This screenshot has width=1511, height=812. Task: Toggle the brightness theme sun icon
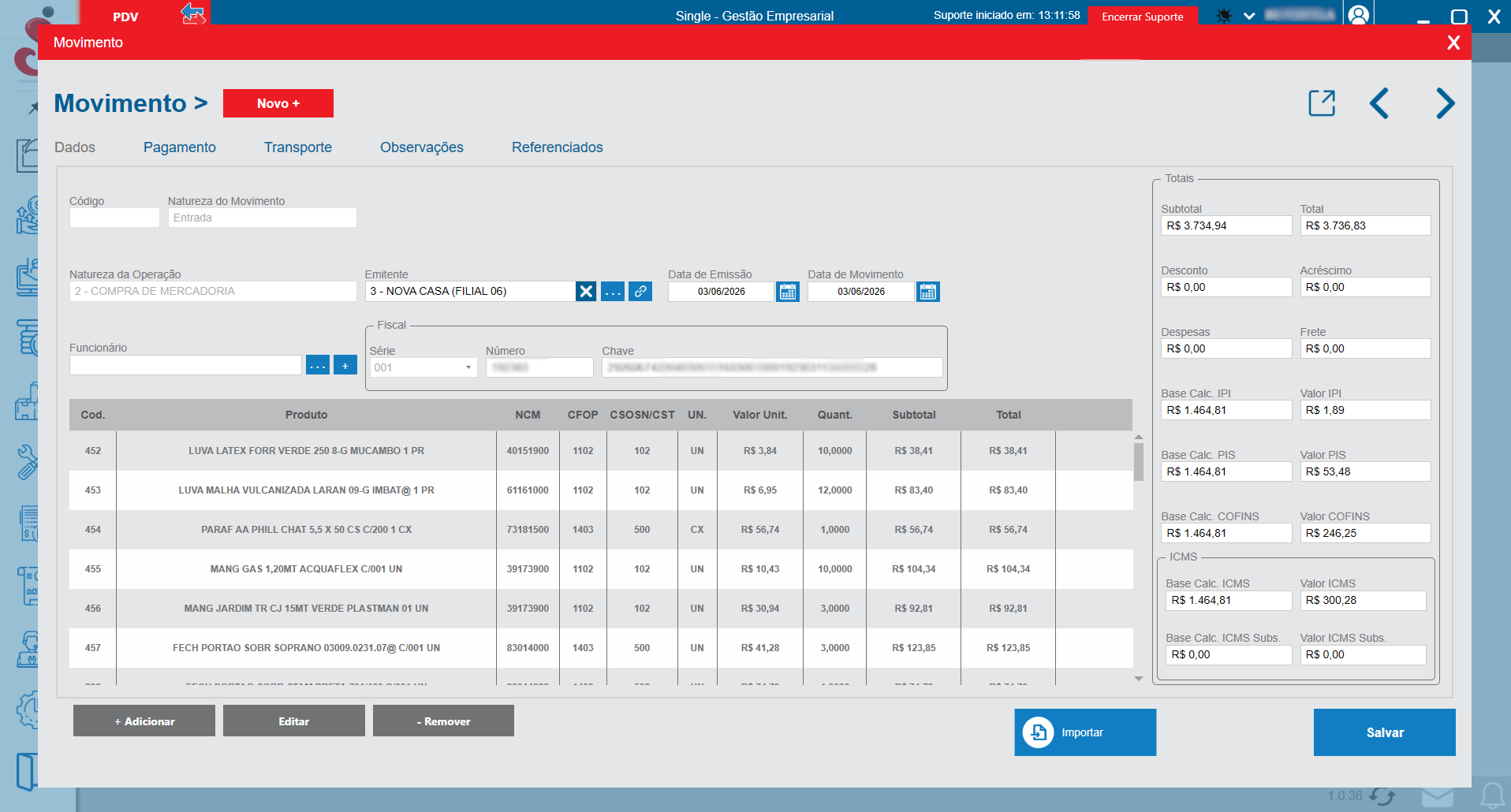click(1224, 16)
